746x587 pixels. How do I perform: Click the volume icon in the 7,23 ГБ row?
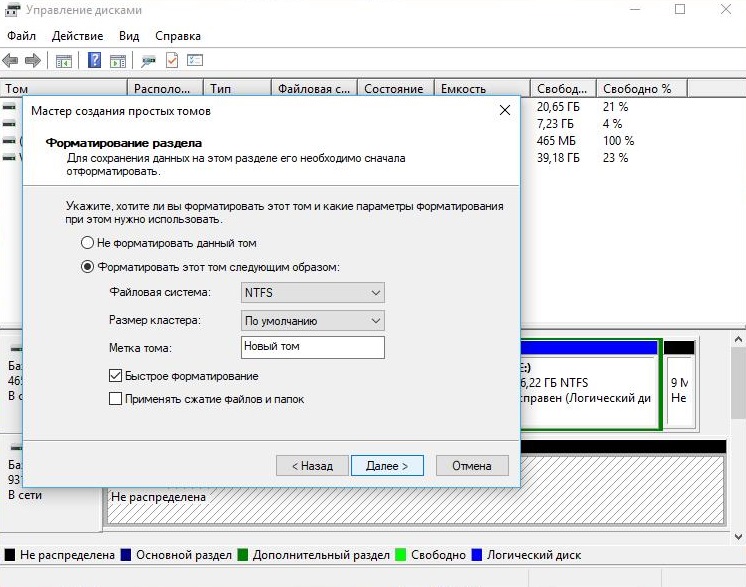[x=9, y=124]
